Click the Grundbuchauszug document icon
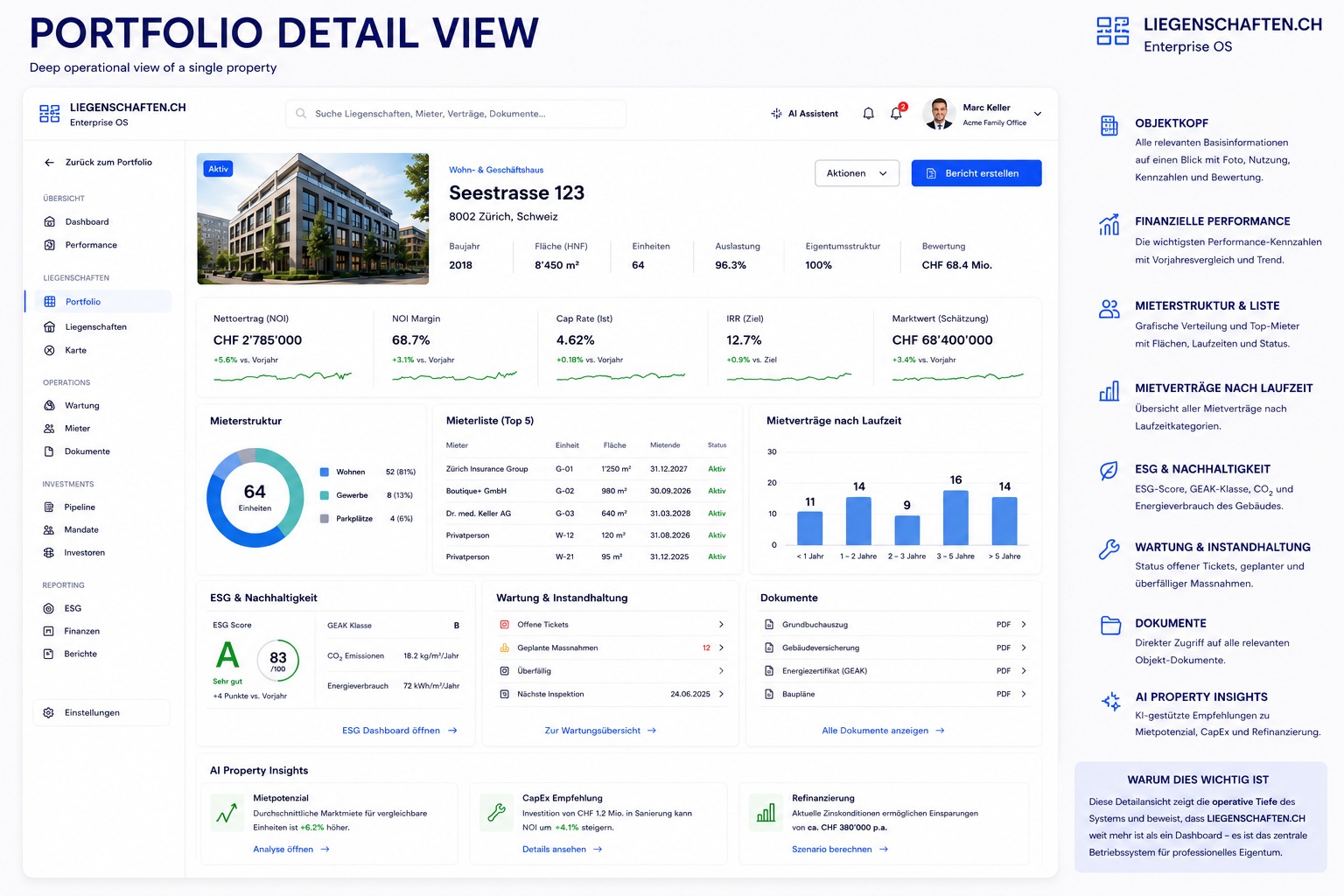 (x=769, y=625)
